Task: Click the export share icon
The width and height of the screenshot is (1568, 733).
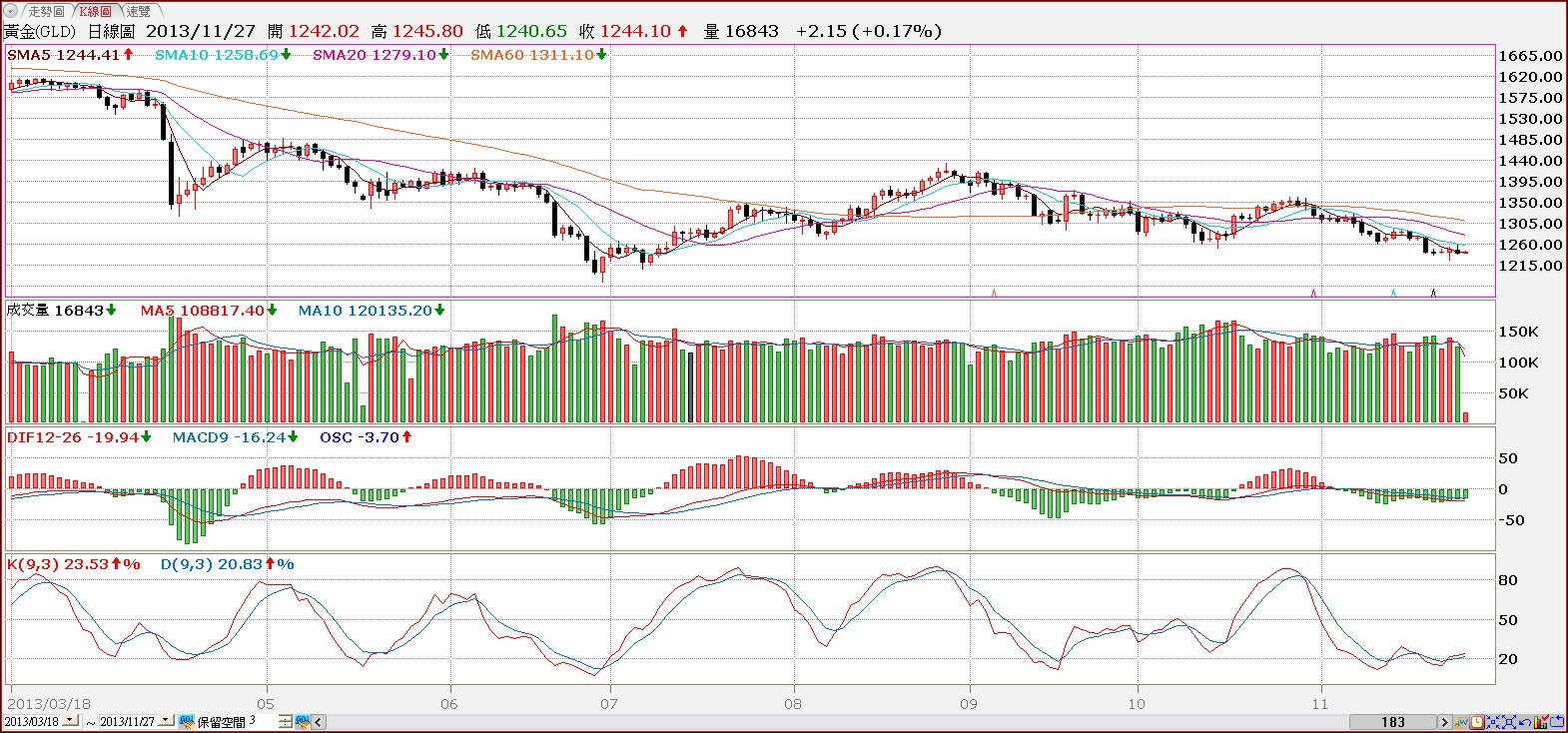Action: (1557, 722)
